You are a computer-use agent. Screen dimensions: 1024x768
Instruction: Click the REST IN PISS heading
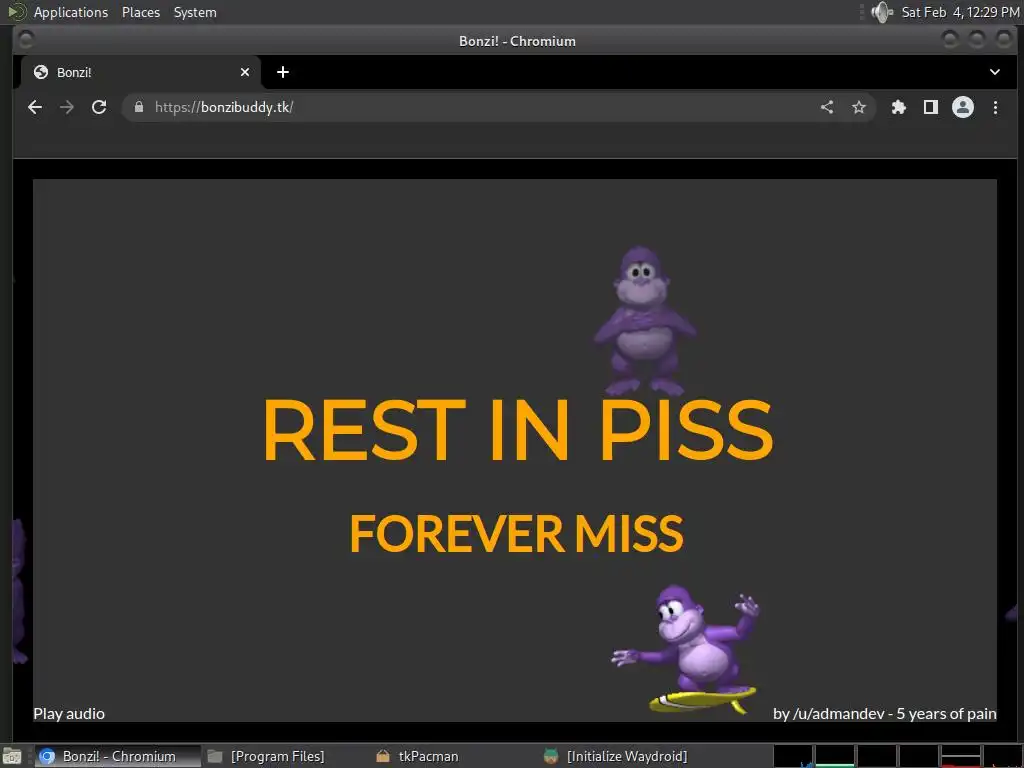coord(518,430)
